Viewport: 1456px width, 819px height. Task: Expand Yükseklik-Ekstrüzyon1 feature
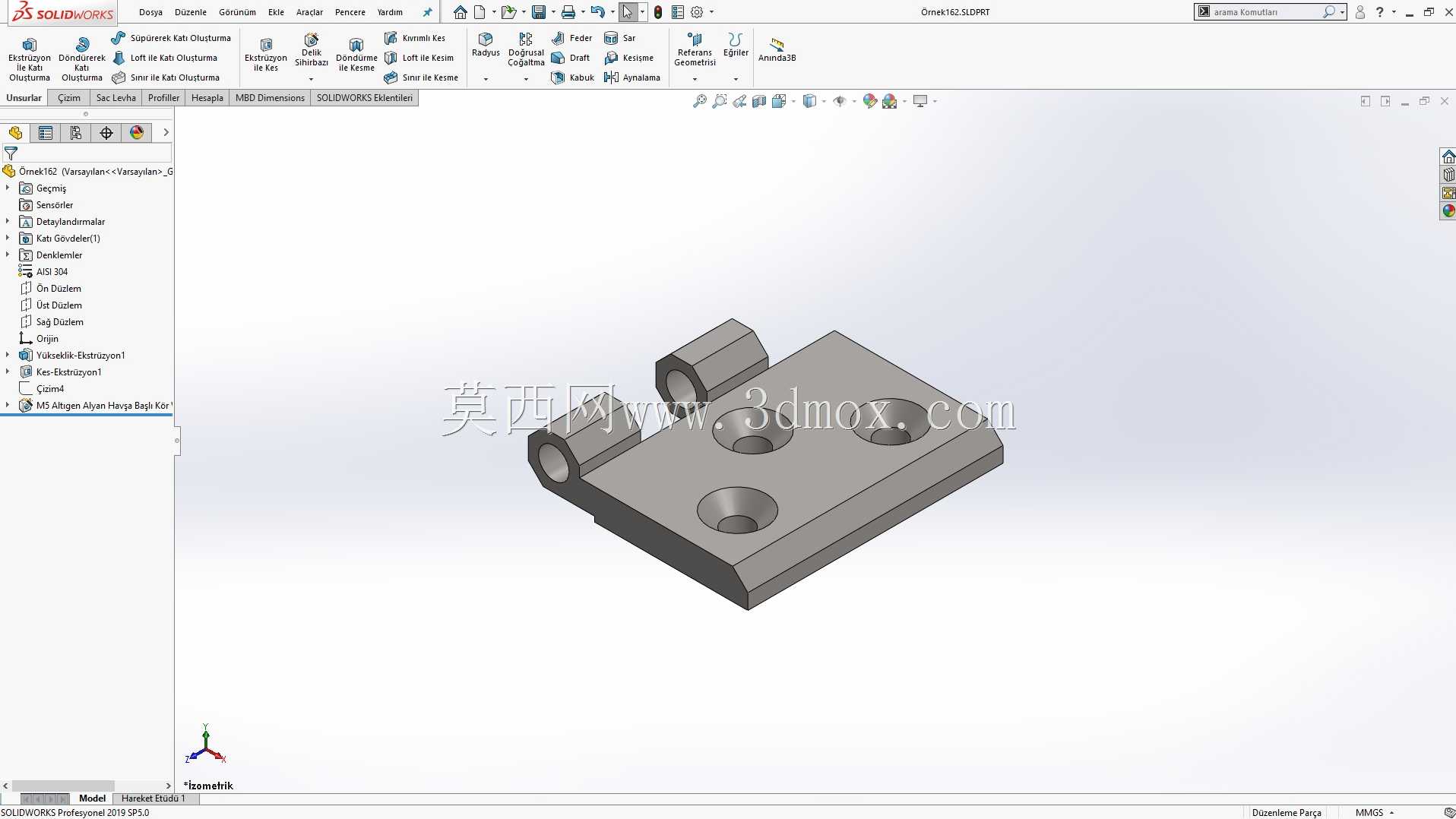click(x=8, y=355)
